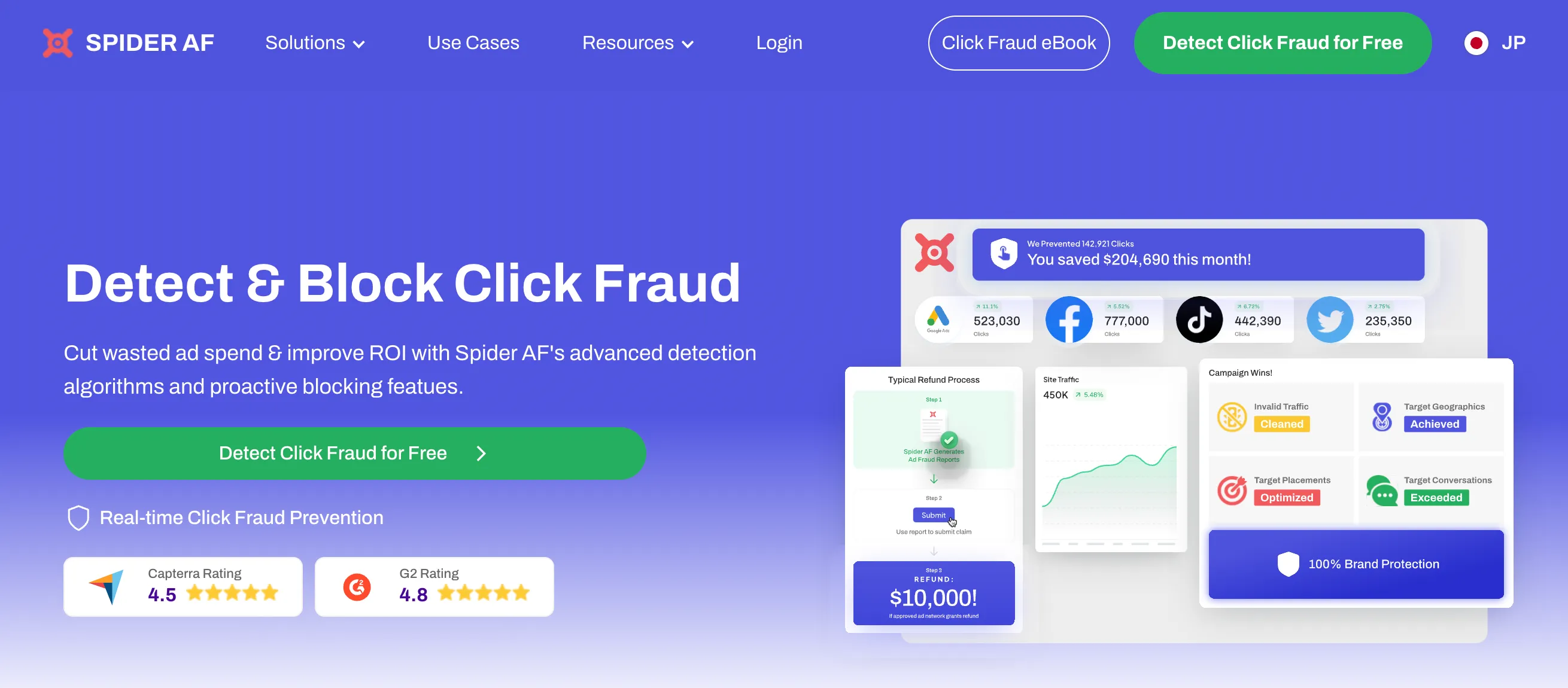Screen dimensions: 1568x688
Task: Open the Use Cases menu item
Action: [x=473, y=43]
